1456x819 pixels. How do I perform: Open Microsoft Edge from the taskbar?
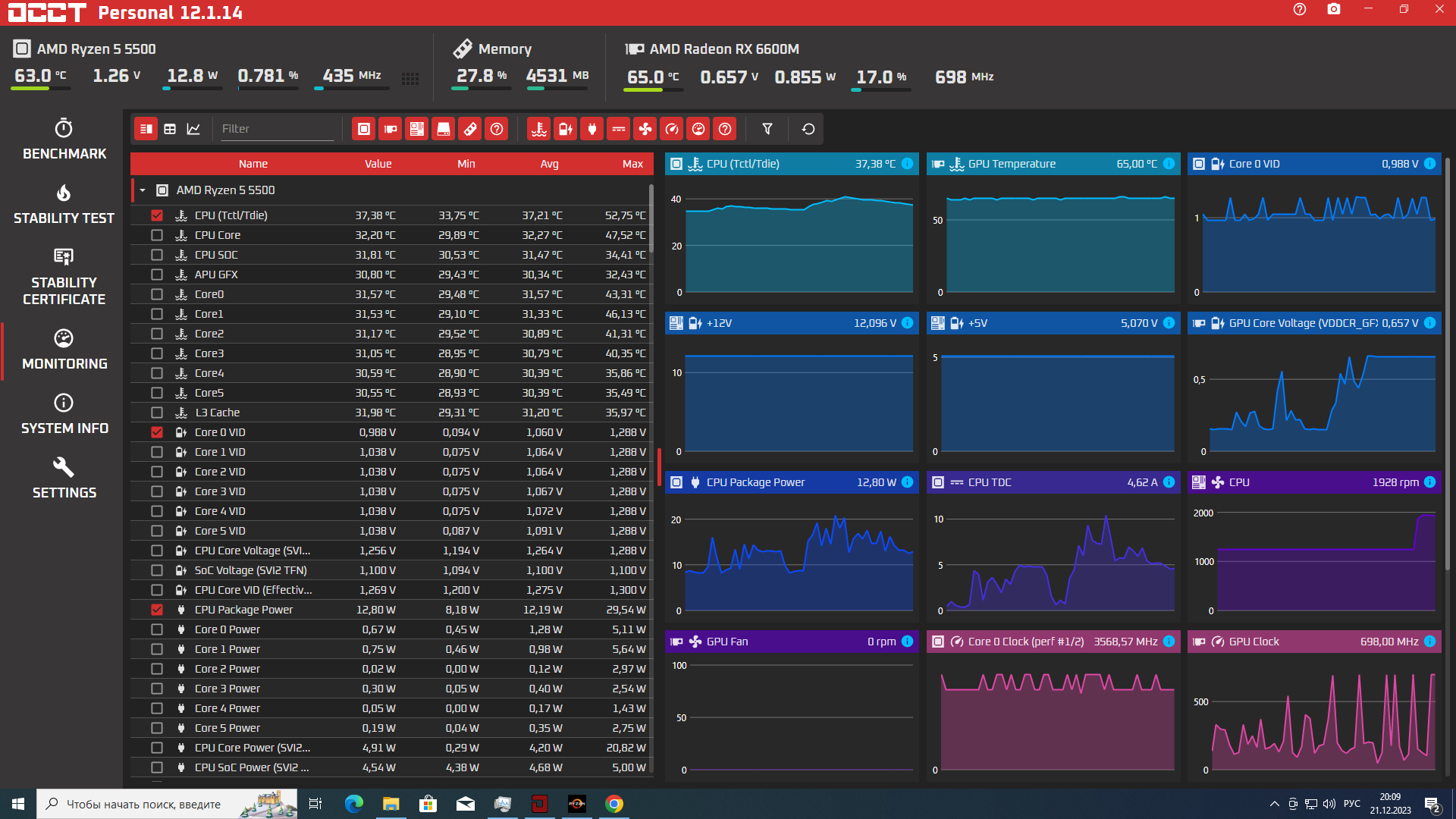(x=353, y=804)
